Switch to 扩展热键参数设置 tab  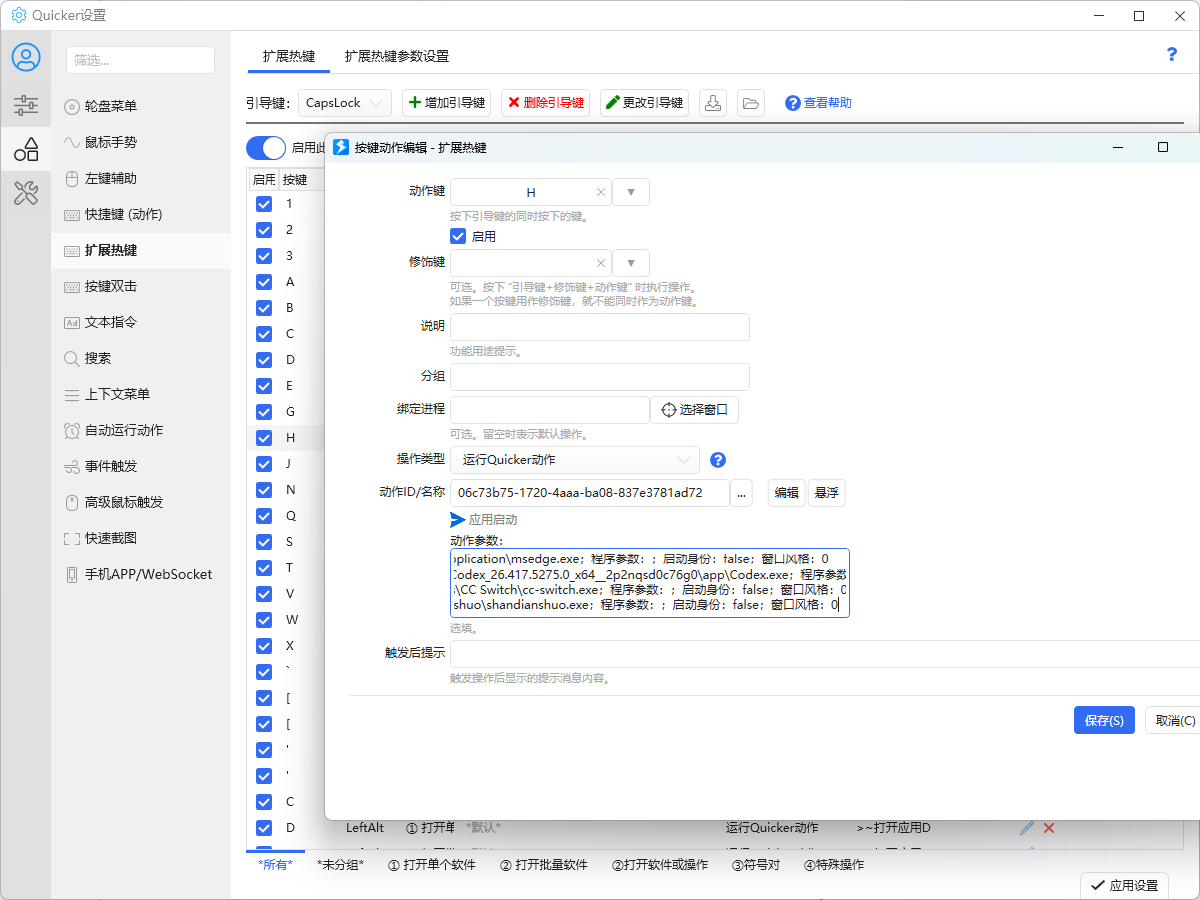click(x=396, y=56)
